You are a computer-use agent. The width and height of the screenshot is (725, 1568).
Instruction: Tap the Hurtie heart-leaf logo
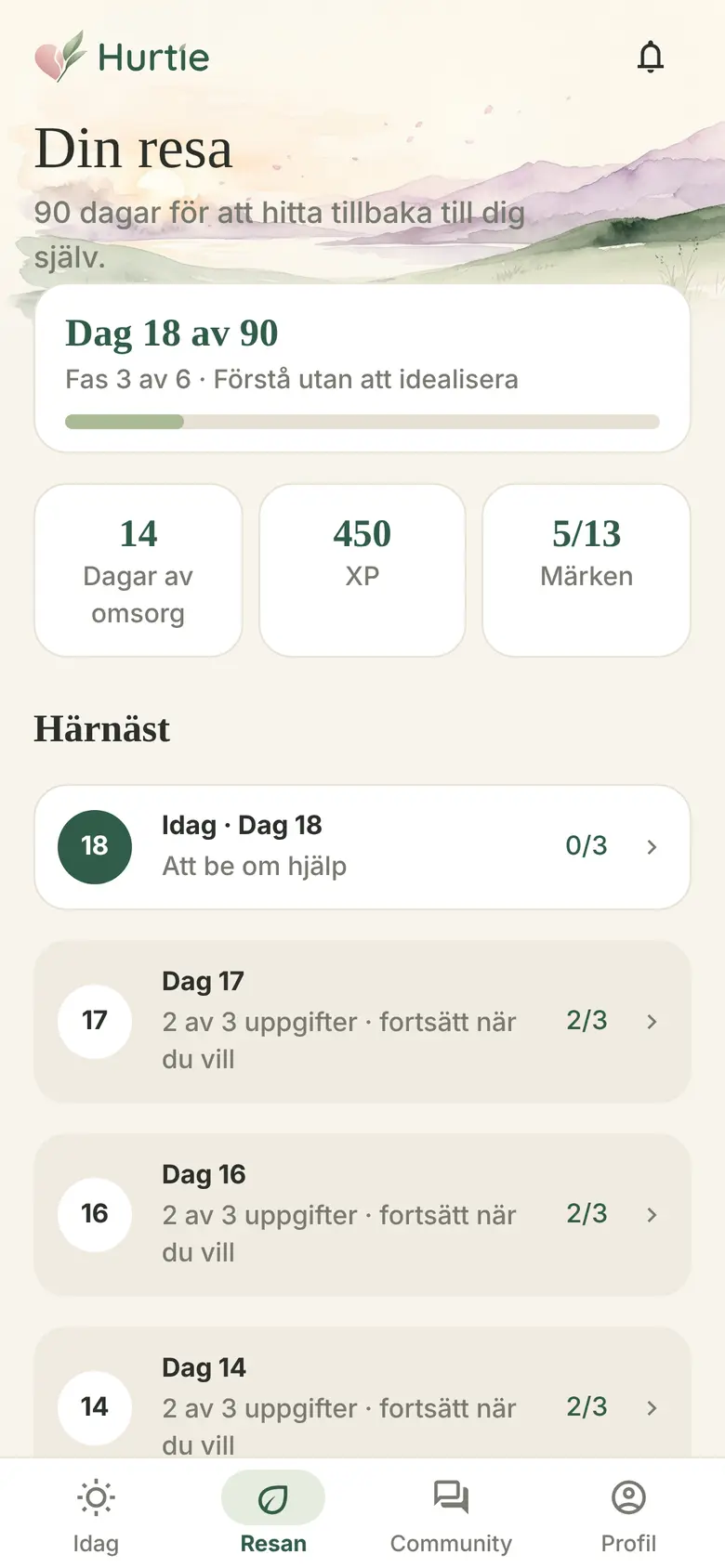[60, 57]
